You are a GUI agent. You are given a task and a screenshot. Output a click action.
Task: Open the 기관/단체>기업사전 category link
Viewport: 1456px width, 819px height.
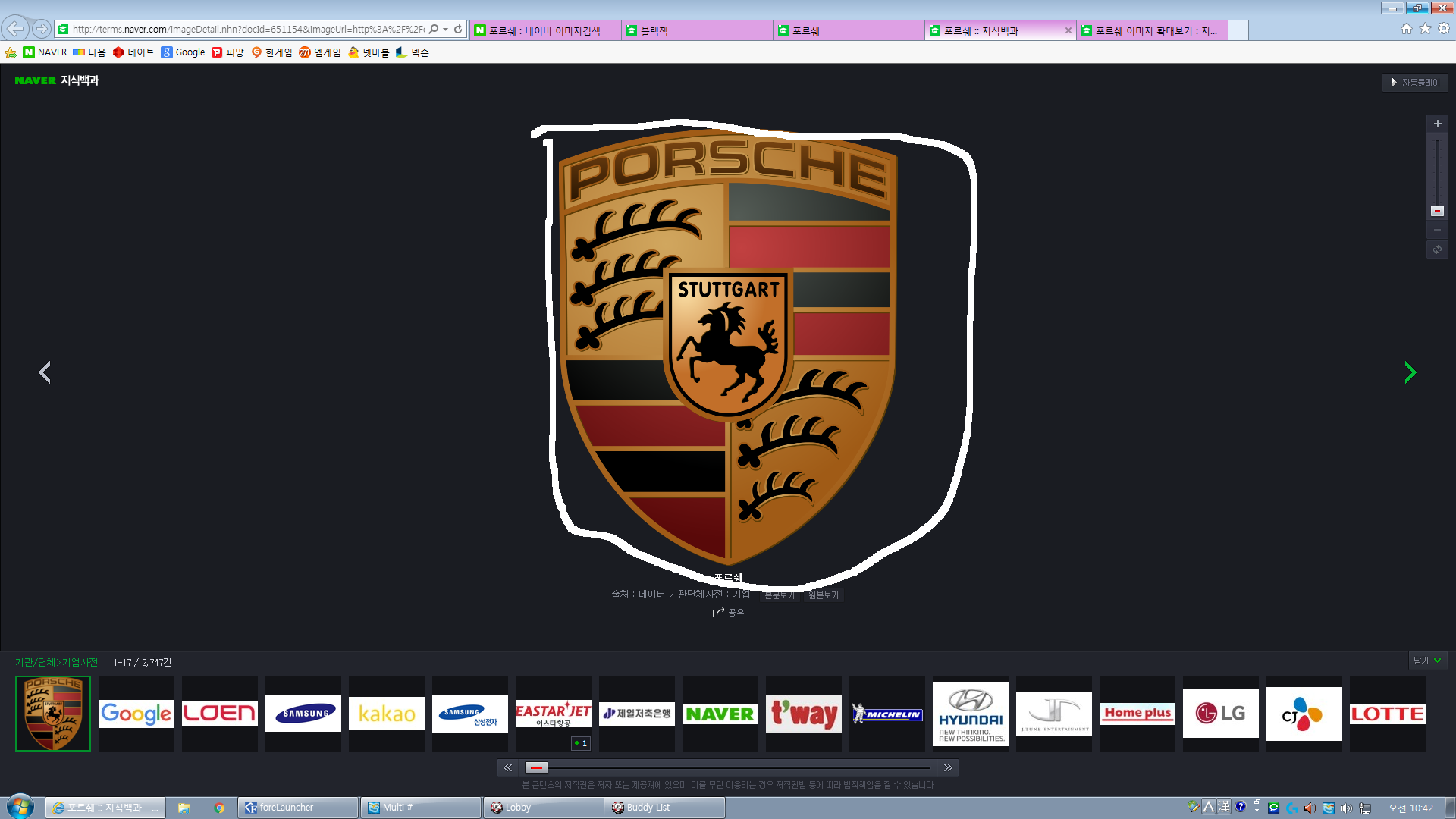point(56,662)
